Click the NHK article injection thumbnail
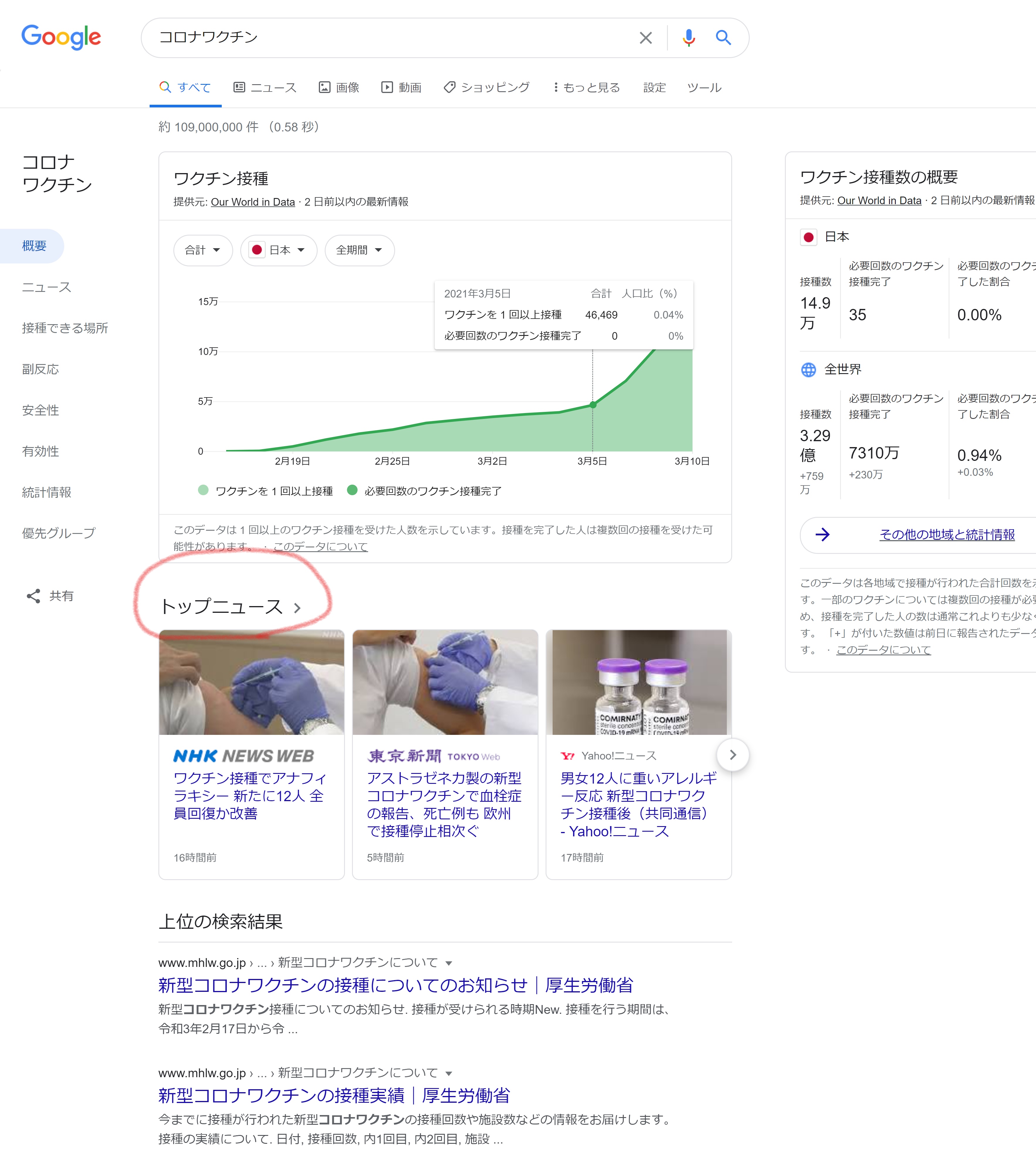This screenshot has height=1157, width=1036. pyautogui.click(x=252, y=682)
